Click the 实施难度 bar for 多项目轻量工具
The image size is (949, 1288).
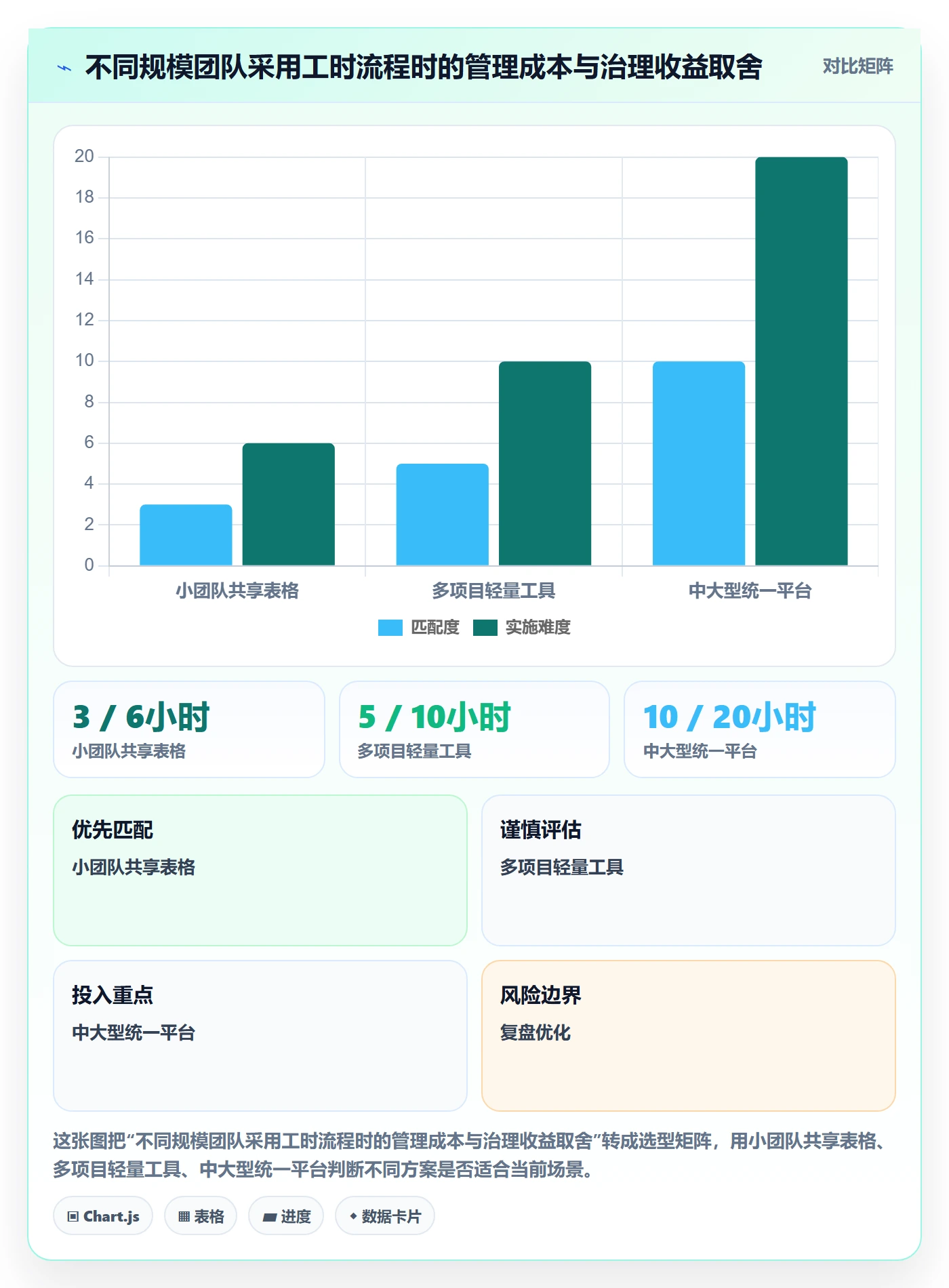pyautogui.click(x=545, y=464)
